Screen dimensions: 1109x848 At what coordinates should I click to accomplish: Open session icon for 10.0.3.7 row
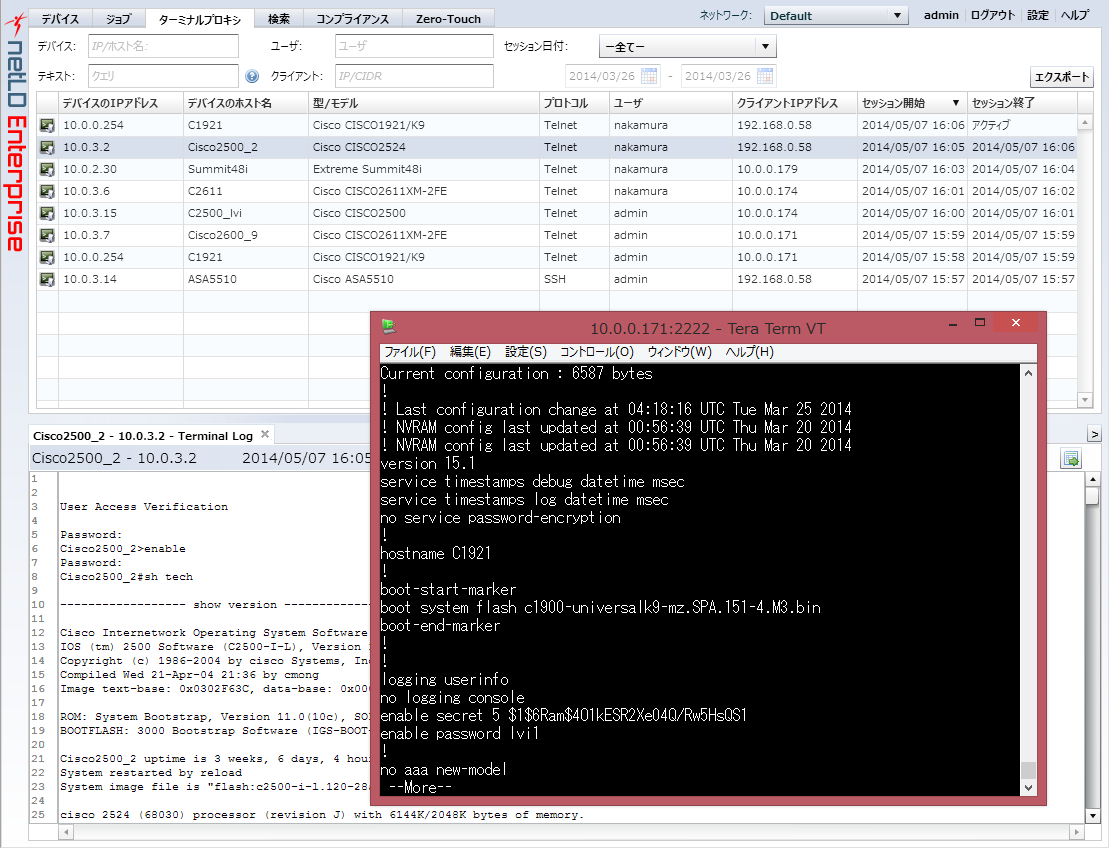[x=47, y=235]
